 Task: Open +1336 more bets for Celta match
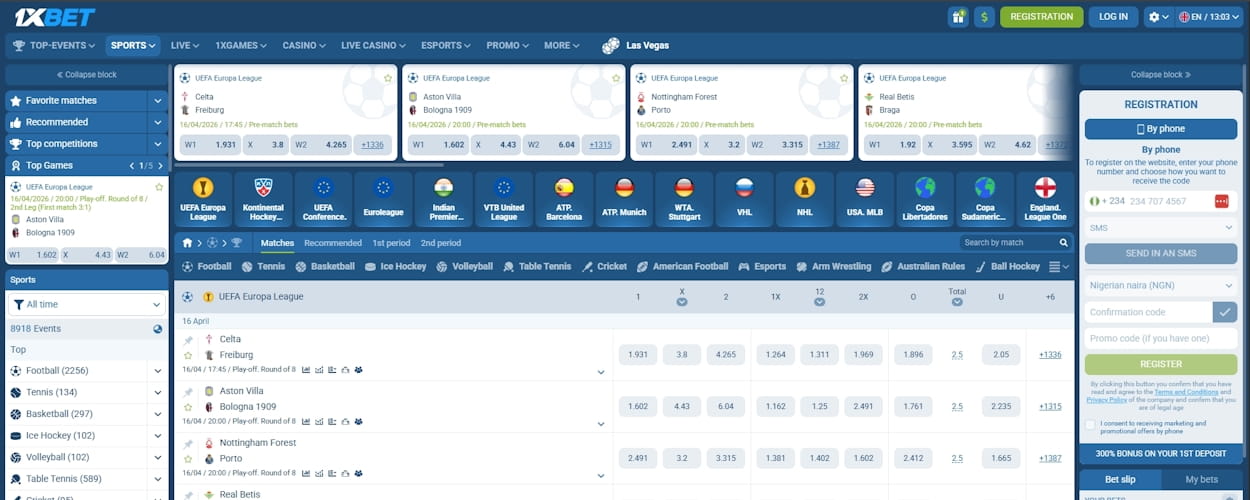pos(1050,355)
